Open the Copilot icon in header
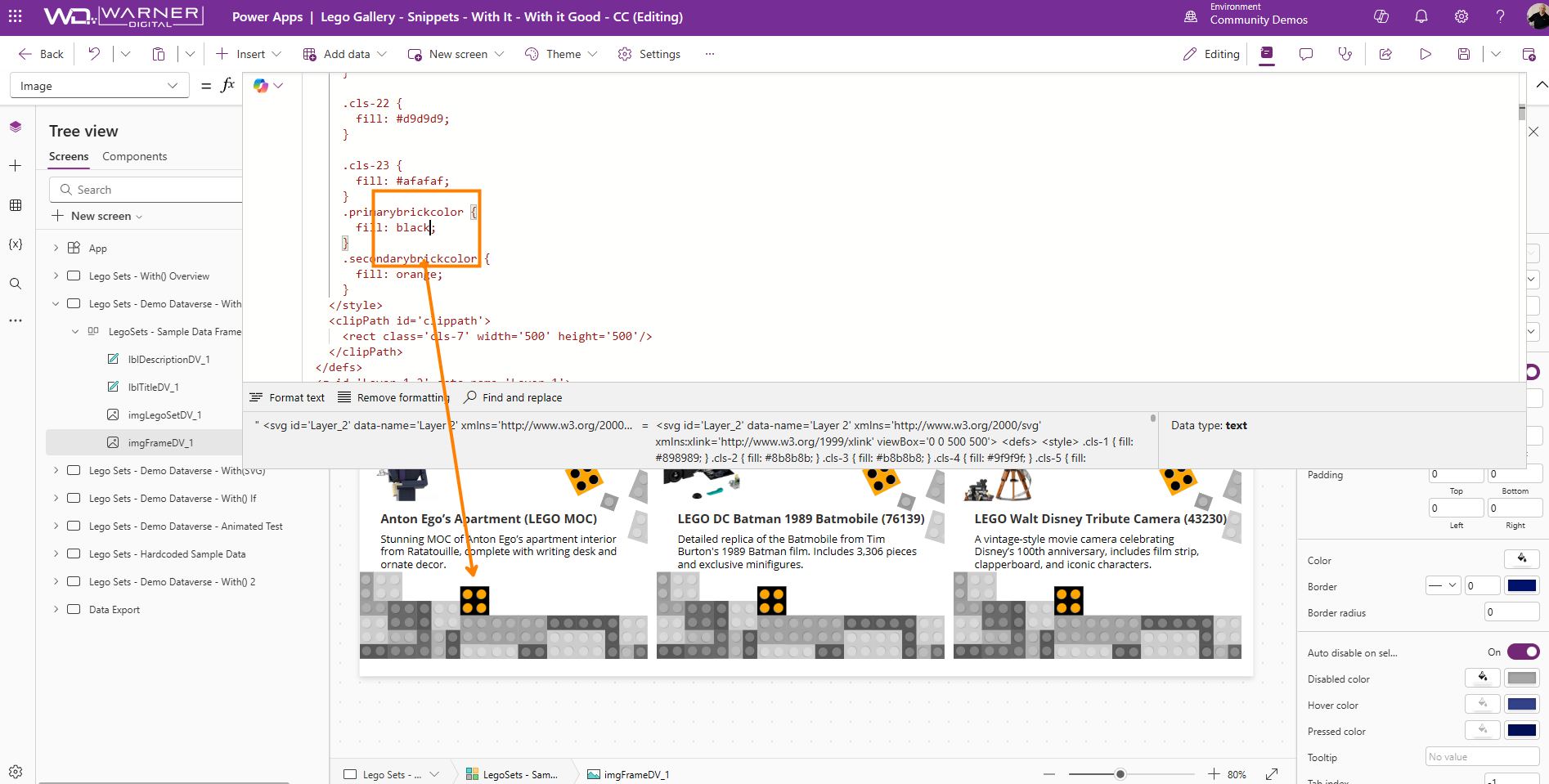This screenshot has width=1549, height=784. (x=1381, y=16)
